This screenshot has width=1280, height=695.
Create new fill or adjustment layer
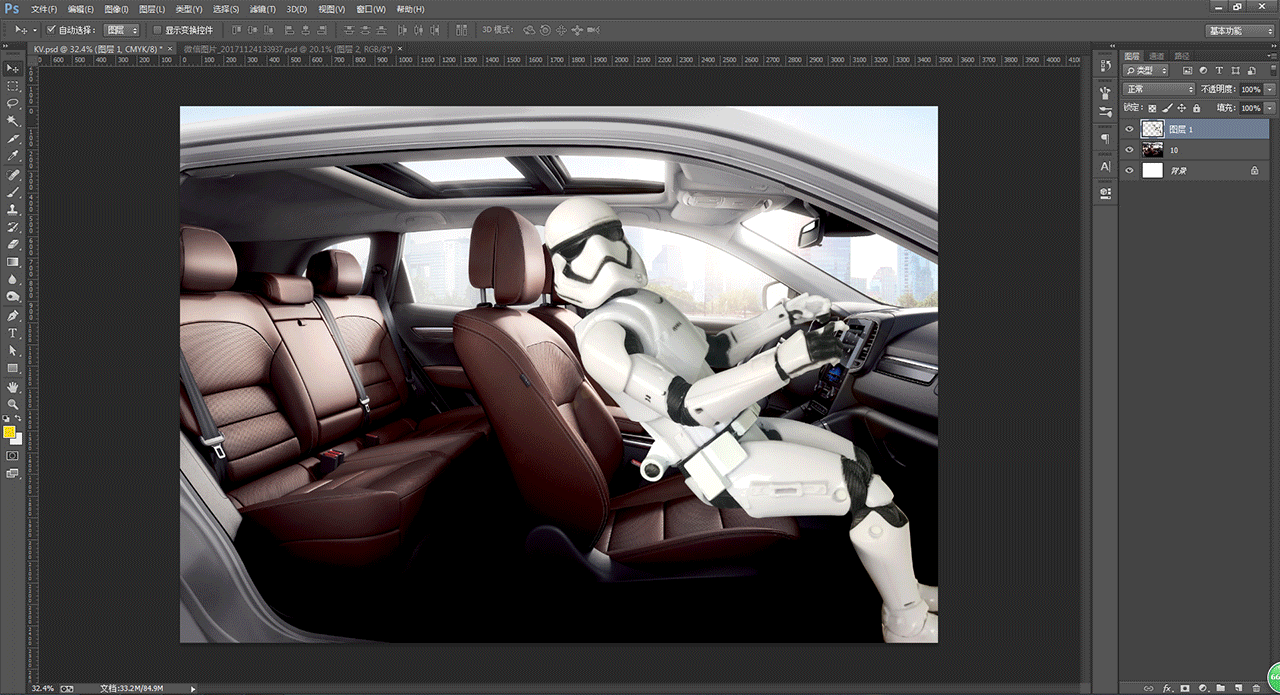(1203, 688)
